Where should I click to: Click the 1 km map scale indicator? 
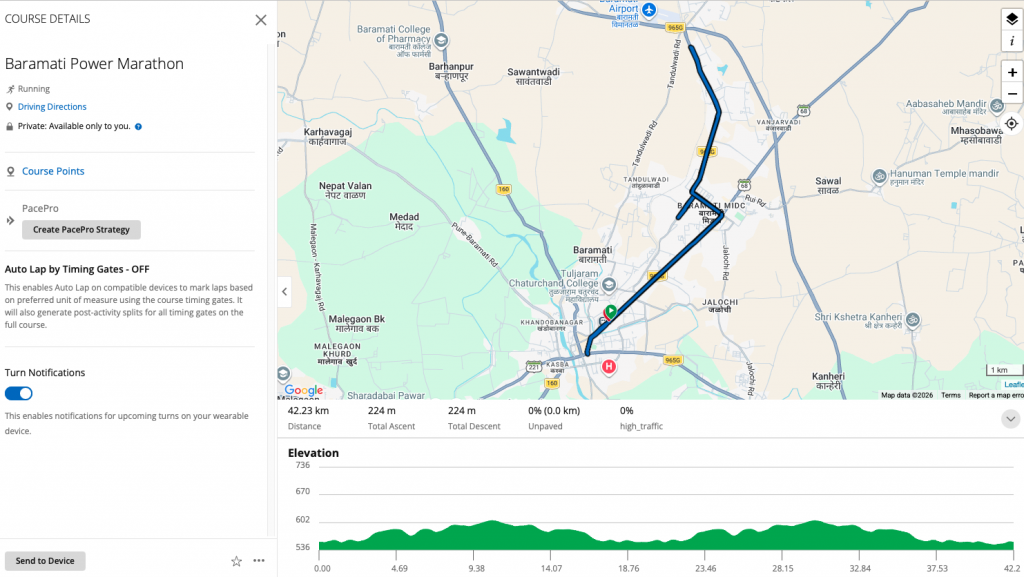pyautogui.click(x=1004, y=369)
